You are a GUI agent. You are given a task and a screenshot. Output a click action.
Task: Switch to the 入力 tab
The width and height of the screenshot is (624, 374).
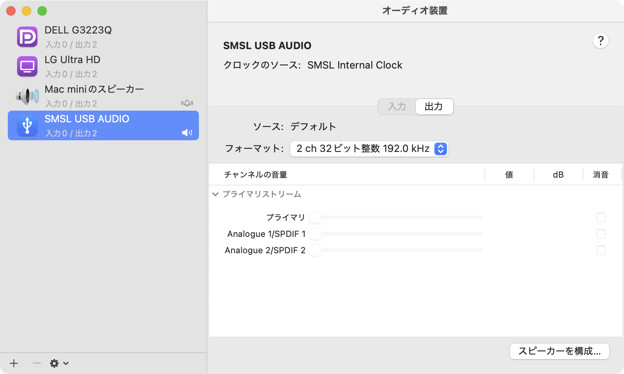[x=396, y=107]
